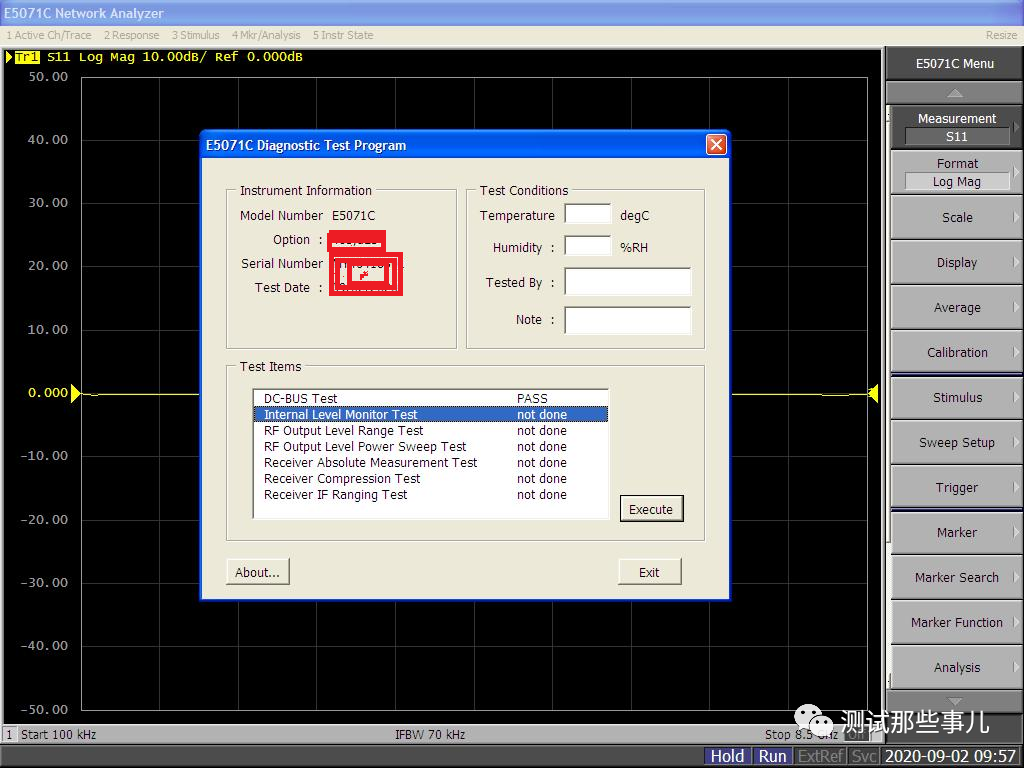Open the 1 Active Ch/Trace menu
Image resolution: width=1024 pixels, height=768 pixels.
[x=49, y=35]
